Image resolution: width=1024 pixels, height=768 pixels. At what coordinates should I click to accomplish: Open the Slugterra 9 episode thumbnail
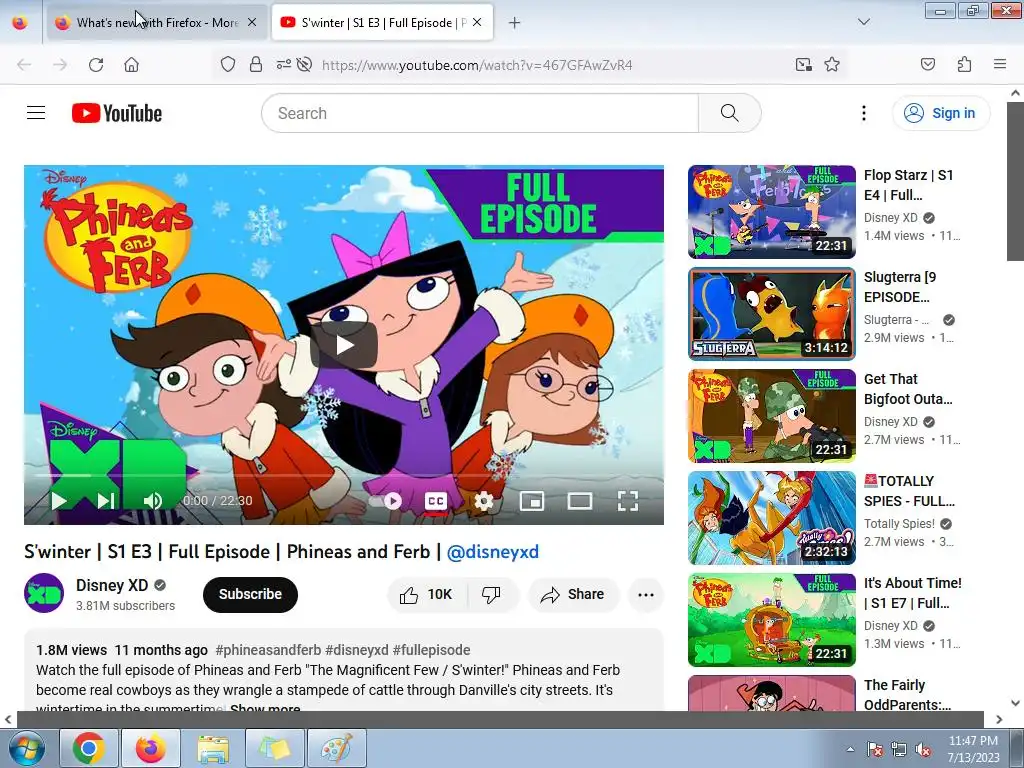(771, 313)
